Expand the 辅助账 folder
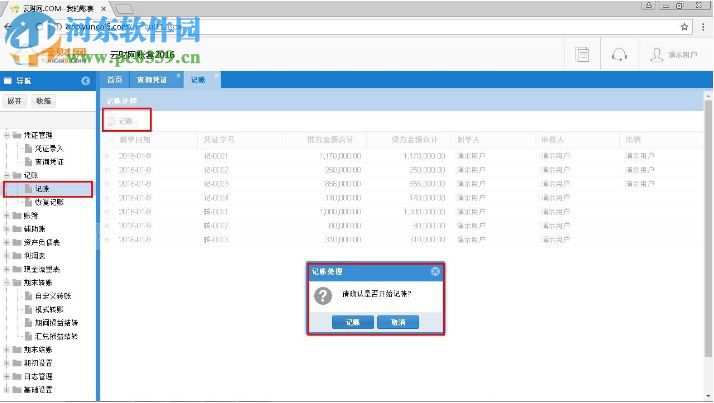This screenshot has height=403, width=714. [7, 229]
